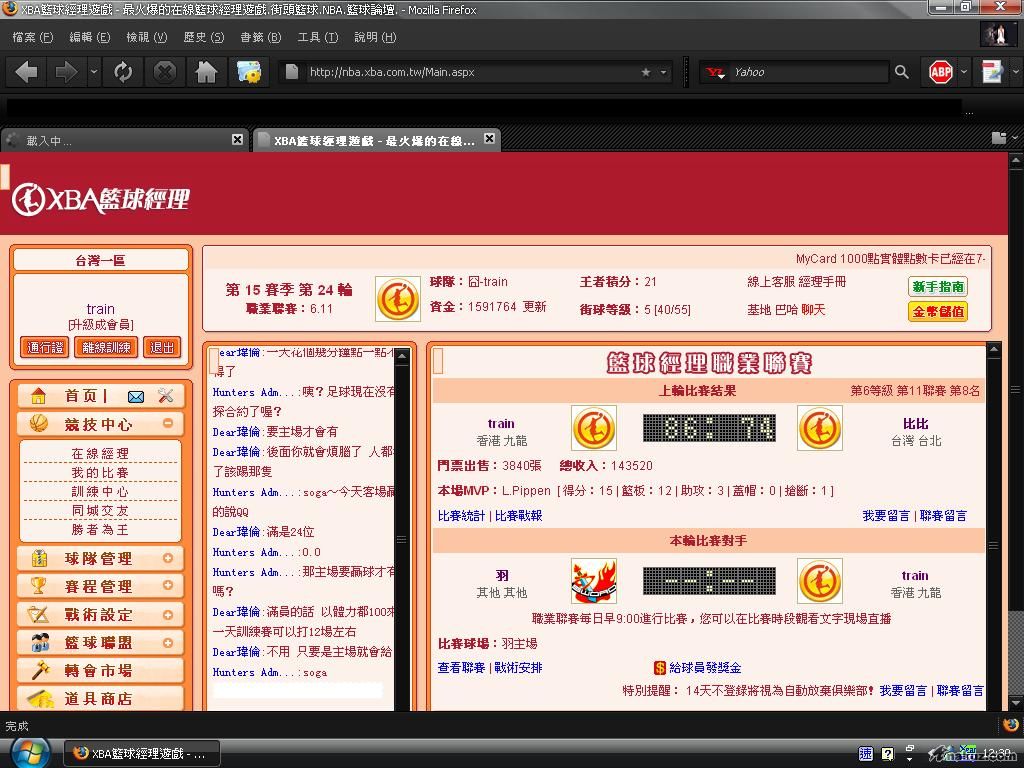Expand the 賽程管理 section
This screenshot has height=768, width=1024.
[168, 586]
